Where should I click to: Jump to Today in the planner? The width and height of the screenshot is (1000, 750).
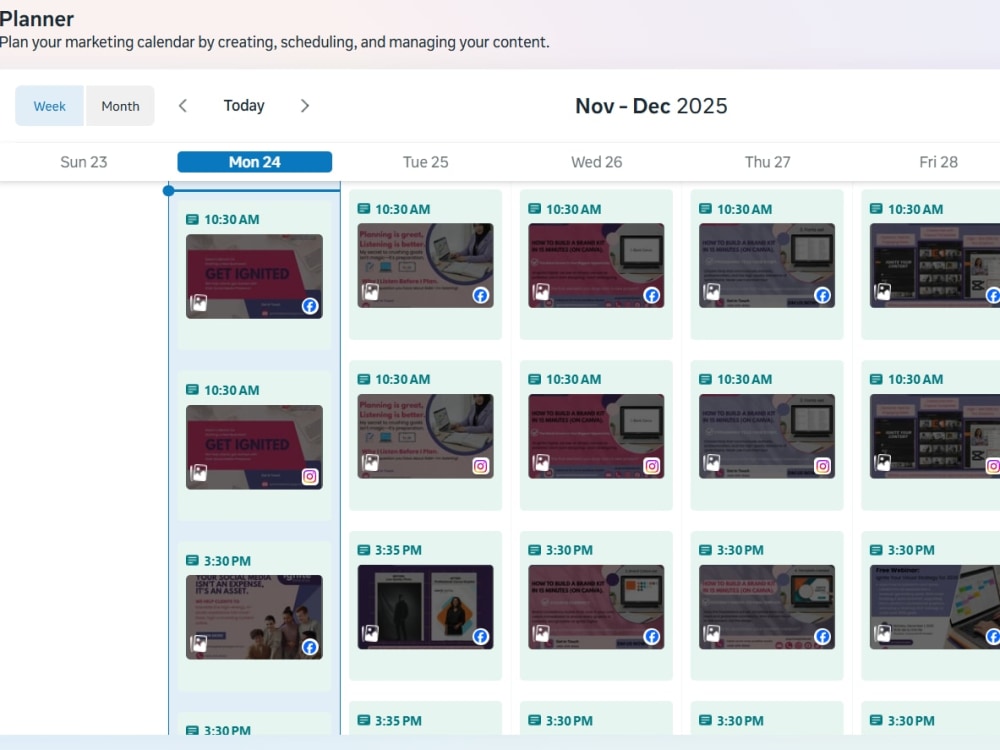[x=244, y=106]
